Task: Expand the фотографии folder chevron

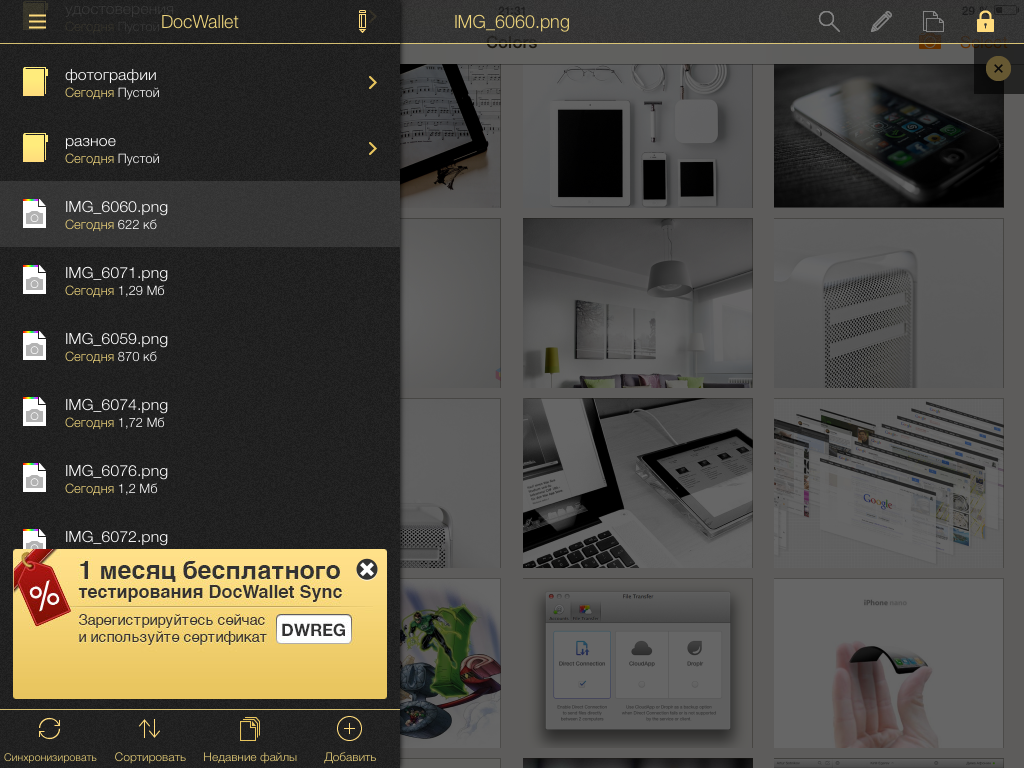Action: pos(372,82)
